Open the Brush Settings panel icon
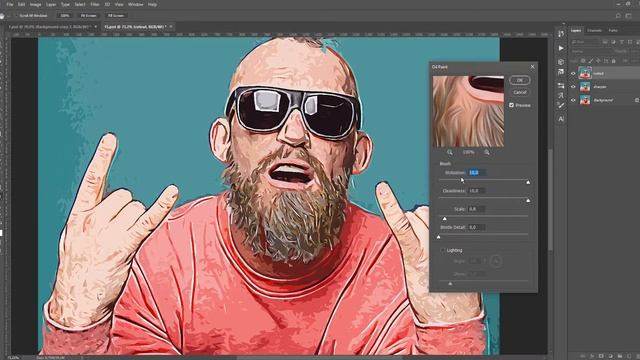The height and width of the screenshot is (360, 640). [x=561, y=96]
